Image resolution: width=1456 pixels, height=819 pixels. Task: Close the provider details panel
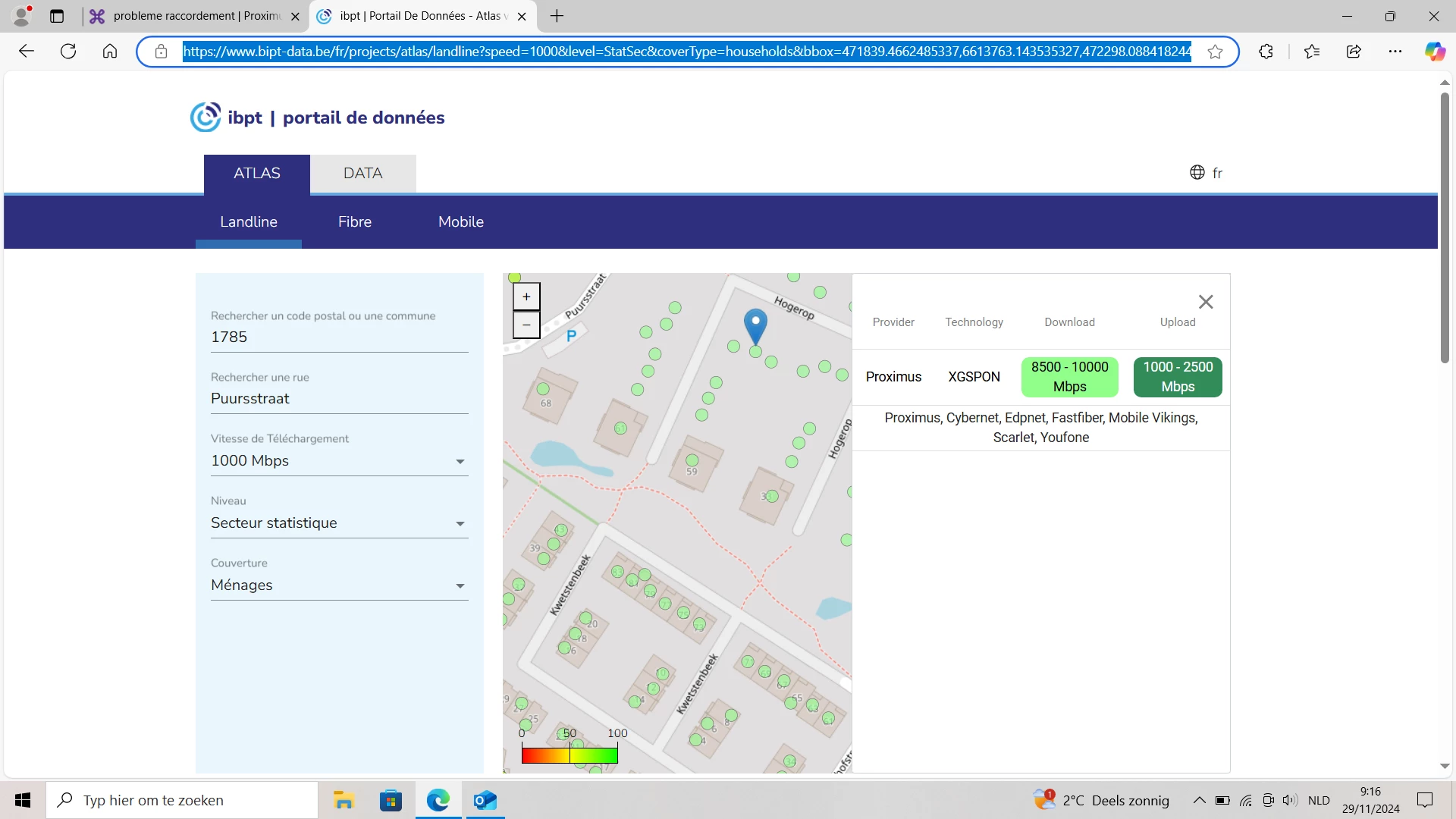point(1206,302)
